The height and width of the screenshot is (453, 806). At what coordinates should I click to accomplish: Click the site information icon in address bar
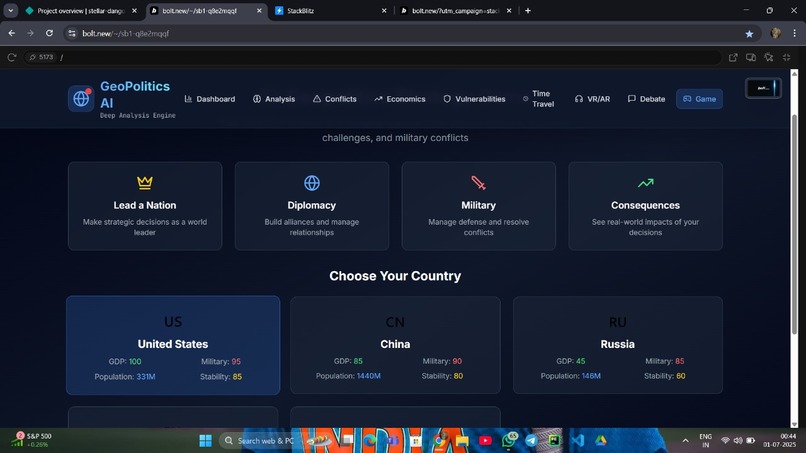72,33
